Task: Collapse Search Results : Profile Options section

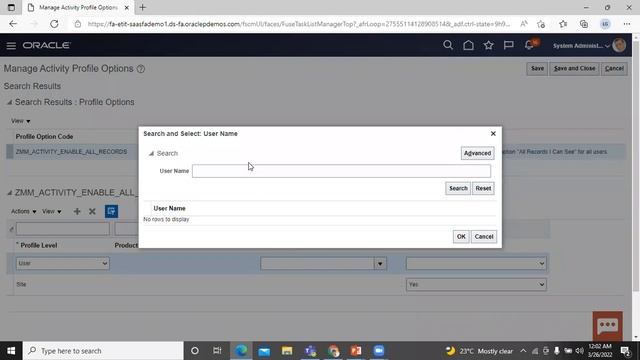Action: click(9, 102)
